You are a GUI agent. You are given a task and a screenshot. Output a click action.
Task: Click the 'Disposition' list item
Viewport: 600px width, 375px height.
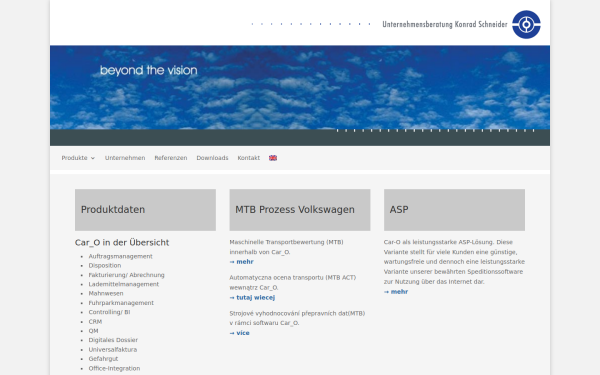point(105,266)
